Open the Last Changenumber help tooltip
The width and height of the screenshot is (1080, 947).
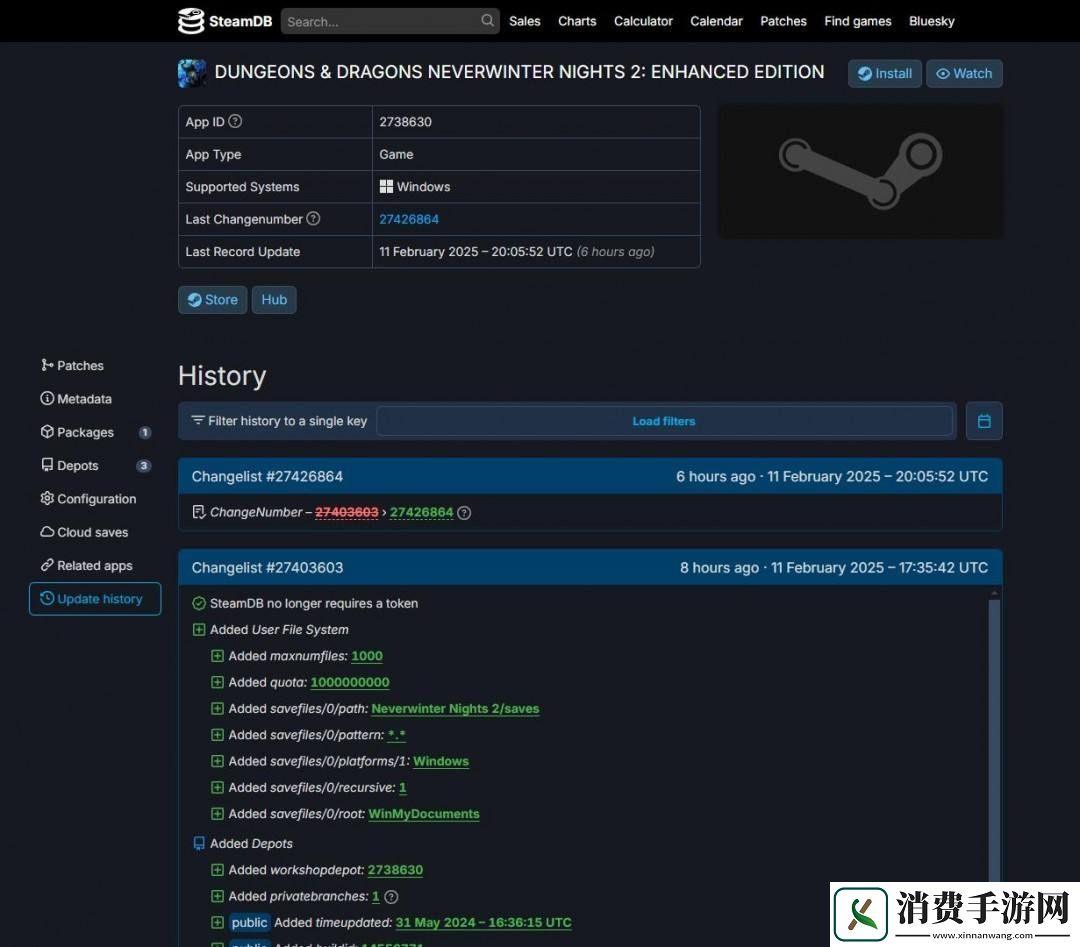312,219
